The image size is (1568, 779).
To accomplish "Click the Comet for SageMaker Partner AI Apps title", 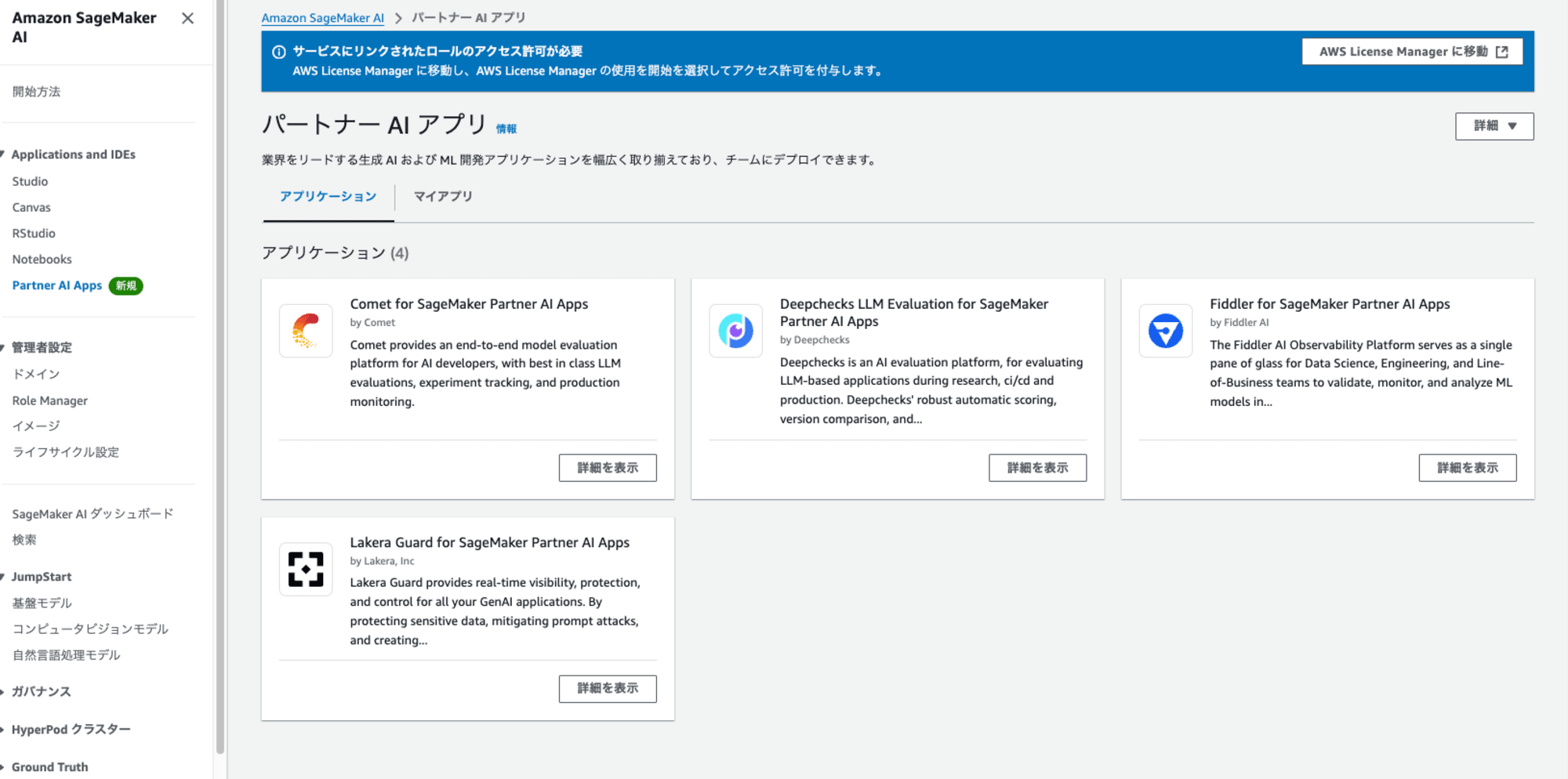I will [x=469, y=304].
